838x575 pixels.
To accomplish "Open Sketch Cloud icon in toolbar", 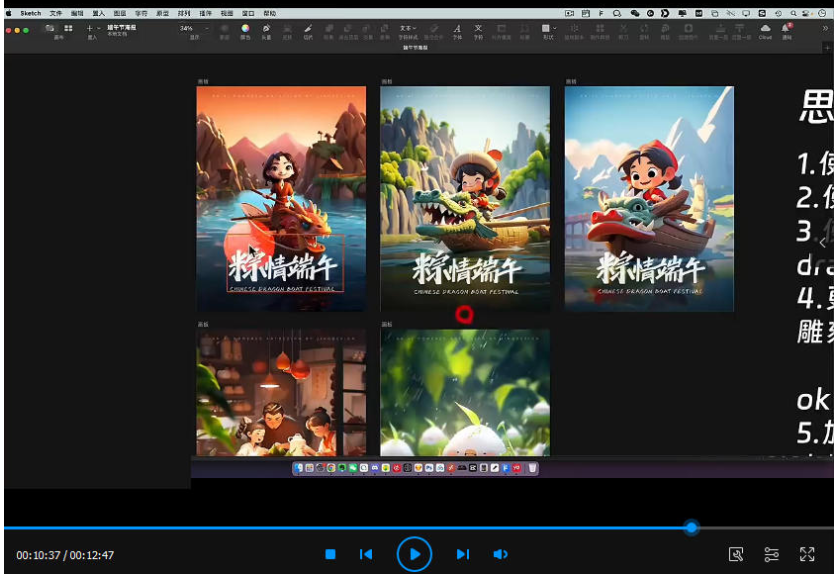I will pyautogui.click(x=765, y=29).
